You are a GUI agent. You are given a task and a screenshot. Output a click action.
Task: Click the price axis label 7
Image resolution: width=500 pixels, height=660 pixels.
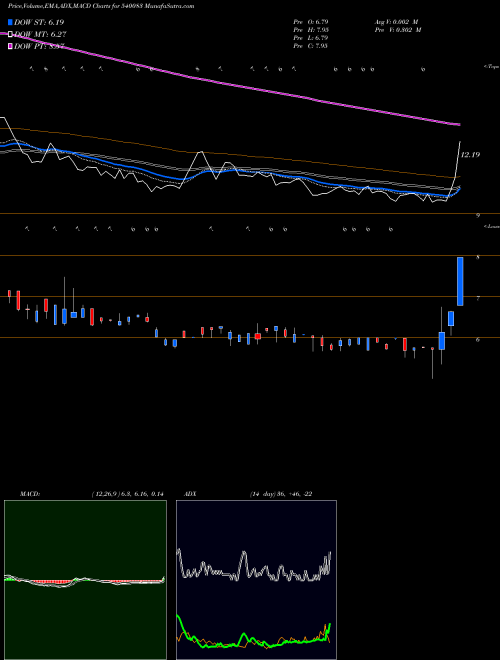478,298
